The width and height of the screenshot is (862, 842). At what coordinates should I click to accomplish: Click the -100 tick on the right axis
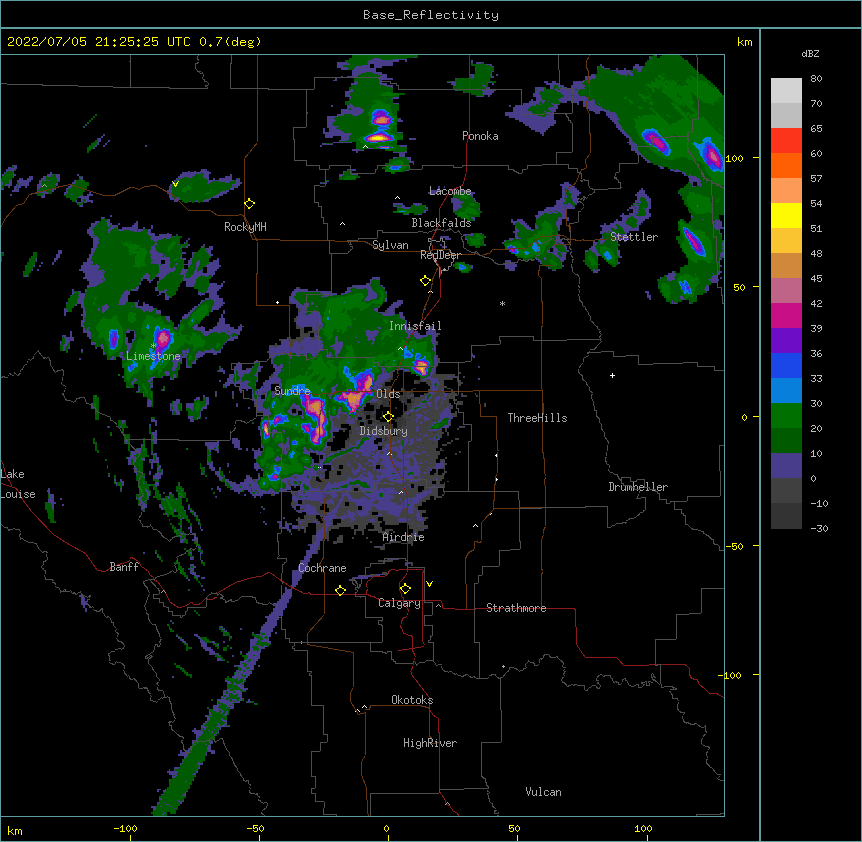[730, 675]
